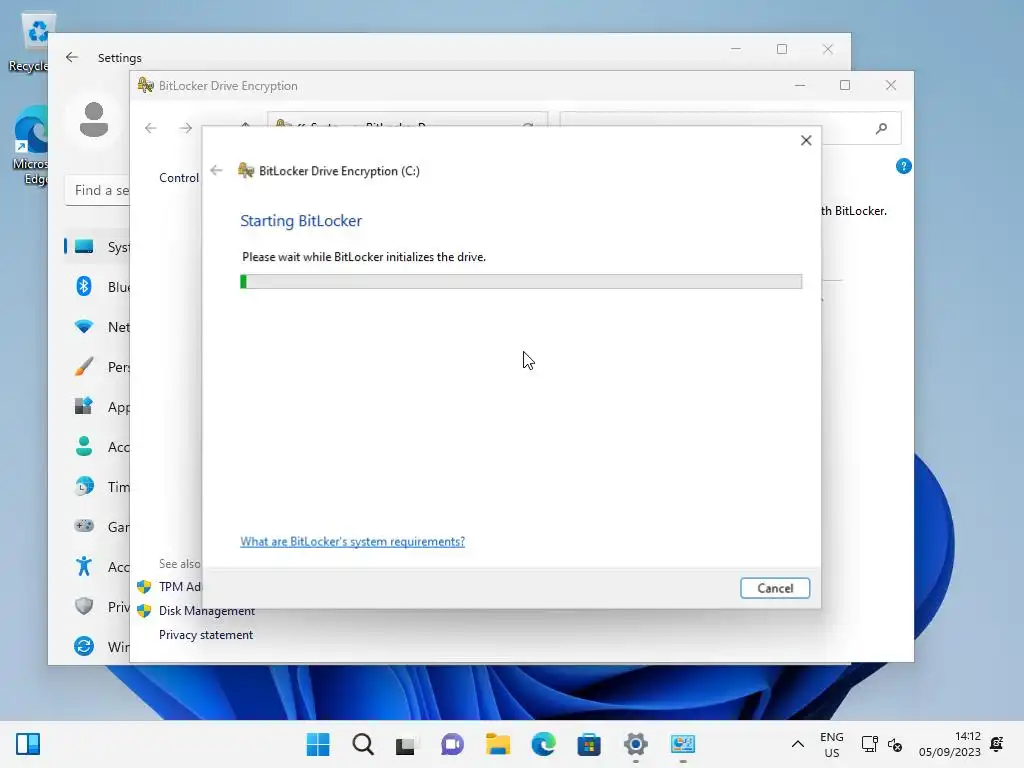
Task: Open taskbar Search
Action: tap(363, 744)
